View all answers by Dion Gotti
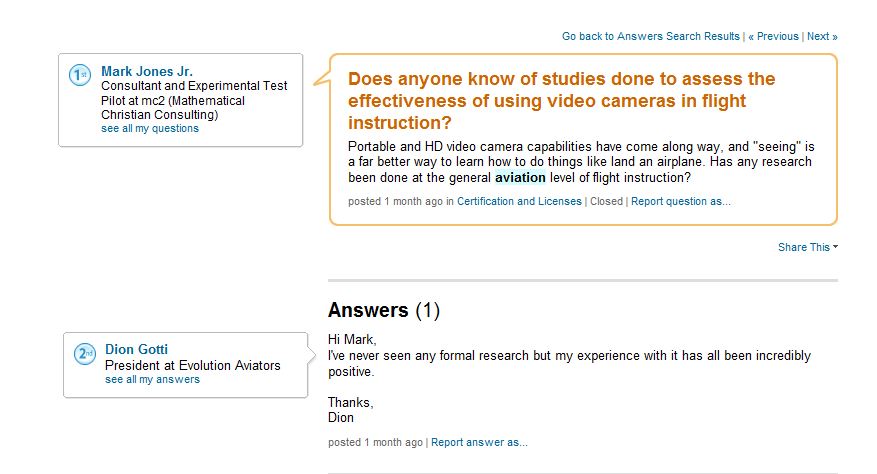877x474 pixels. point(152,379)
